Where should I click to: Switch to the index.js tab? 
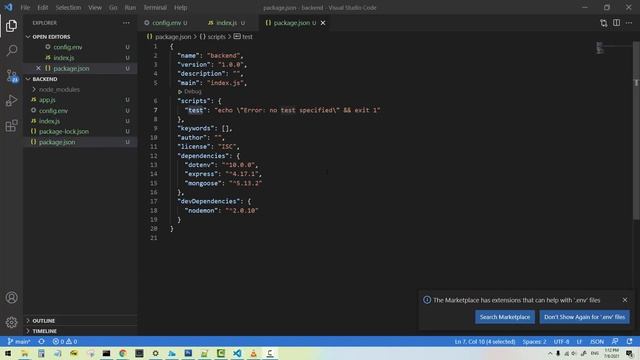coord(229,23)
